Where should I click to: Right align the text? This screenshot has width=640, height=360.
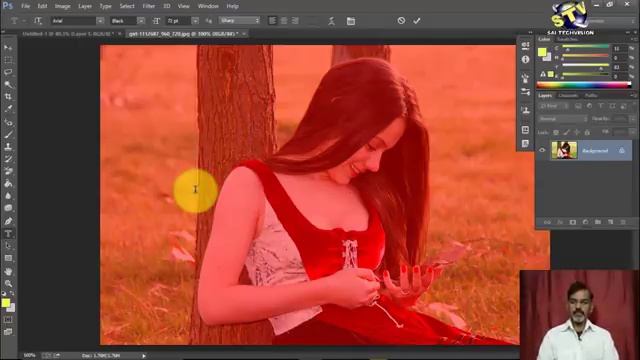(296, 20)
